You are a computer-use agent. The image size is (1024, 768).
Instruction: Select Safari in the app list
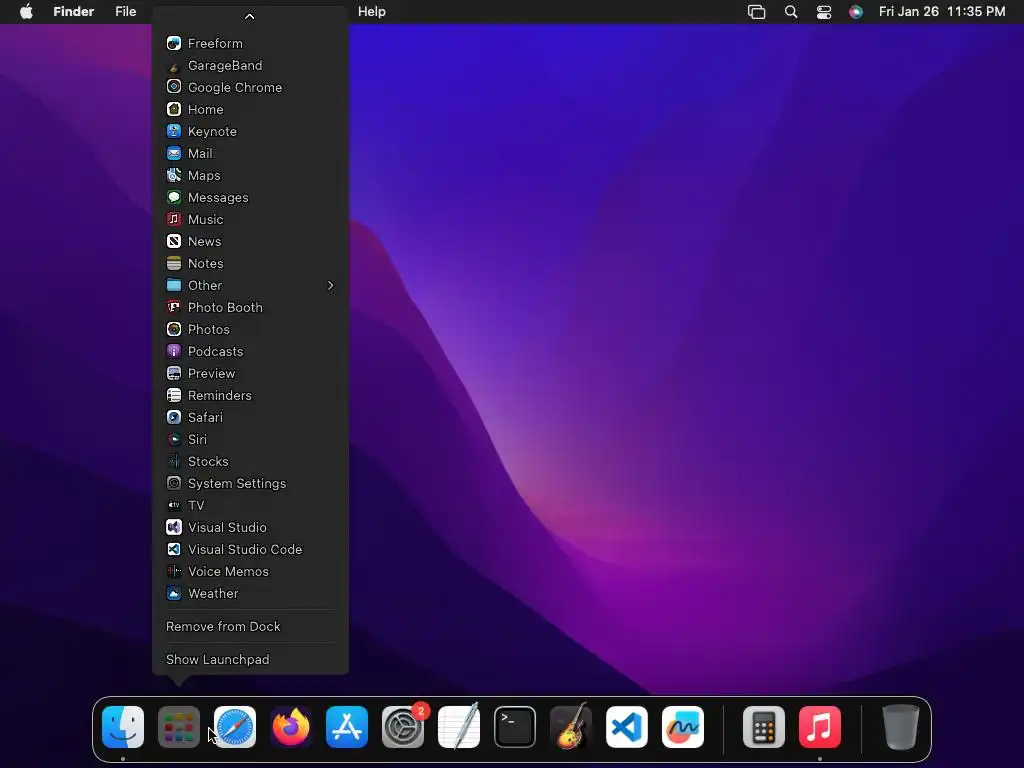[x=250, y=417]
